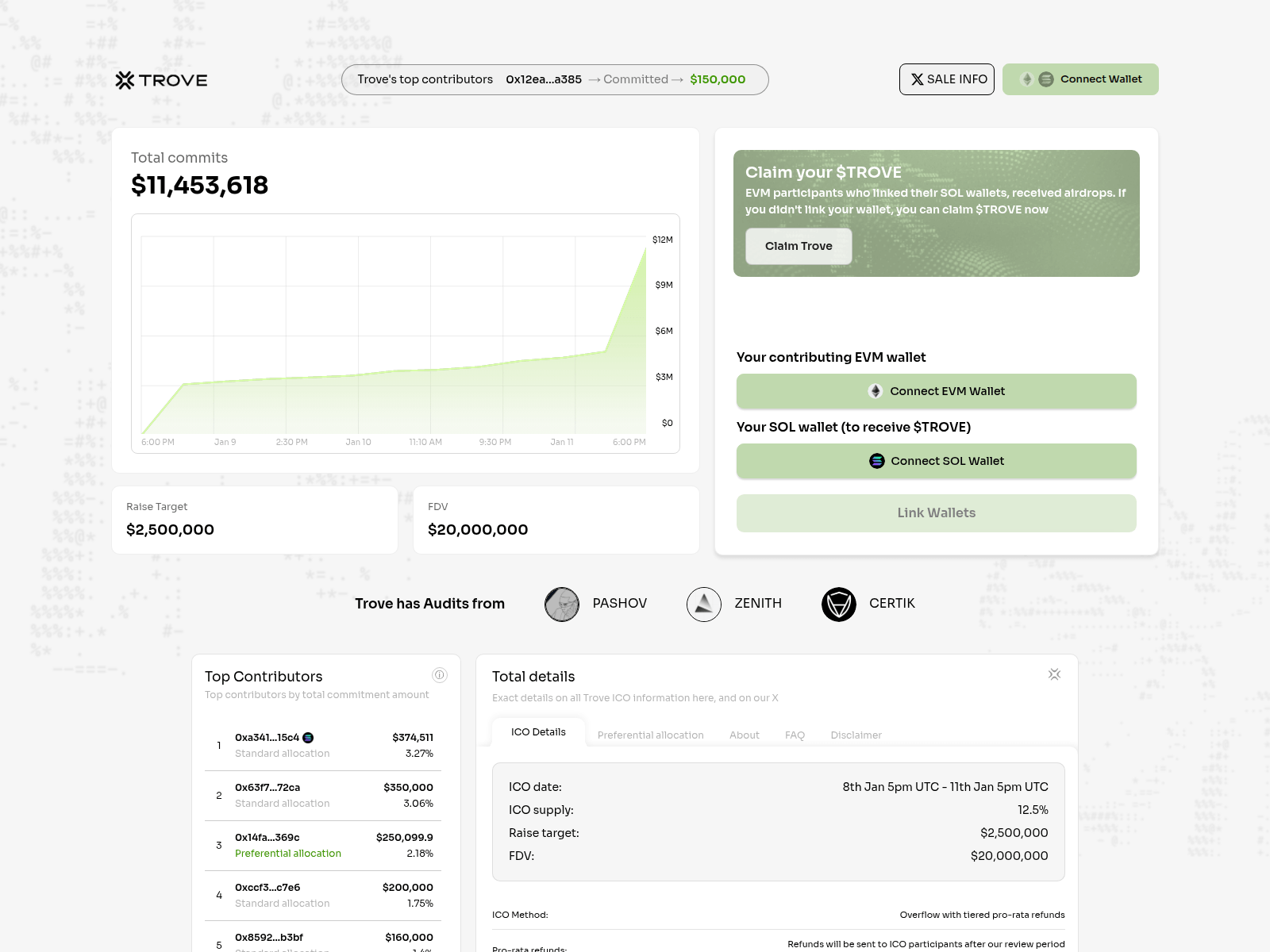This screenshot has height=952, width=1270.
Task: Click the Claim Trove button
Action: click(799, 246)
